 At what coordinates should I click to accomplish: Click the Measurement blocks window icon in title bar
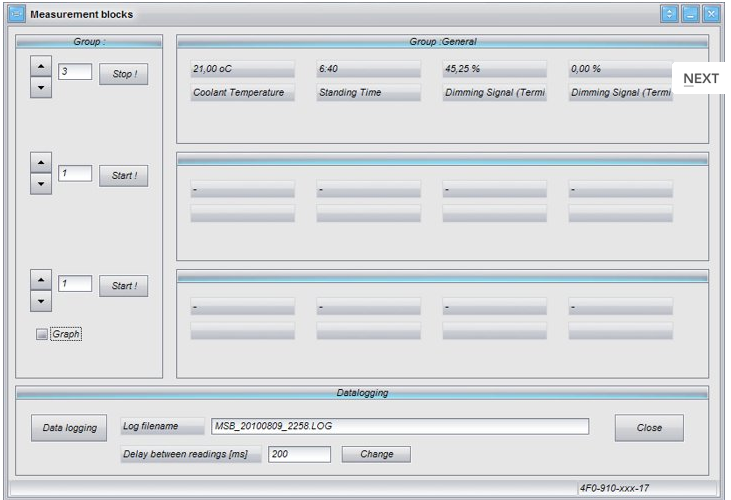click(16, 14)
